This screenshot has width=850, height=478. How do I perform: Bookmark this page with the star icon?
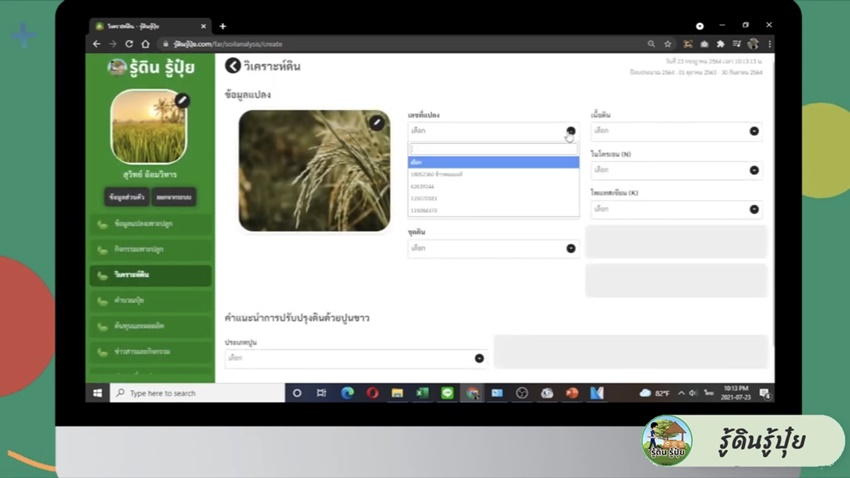pos(668,44)
